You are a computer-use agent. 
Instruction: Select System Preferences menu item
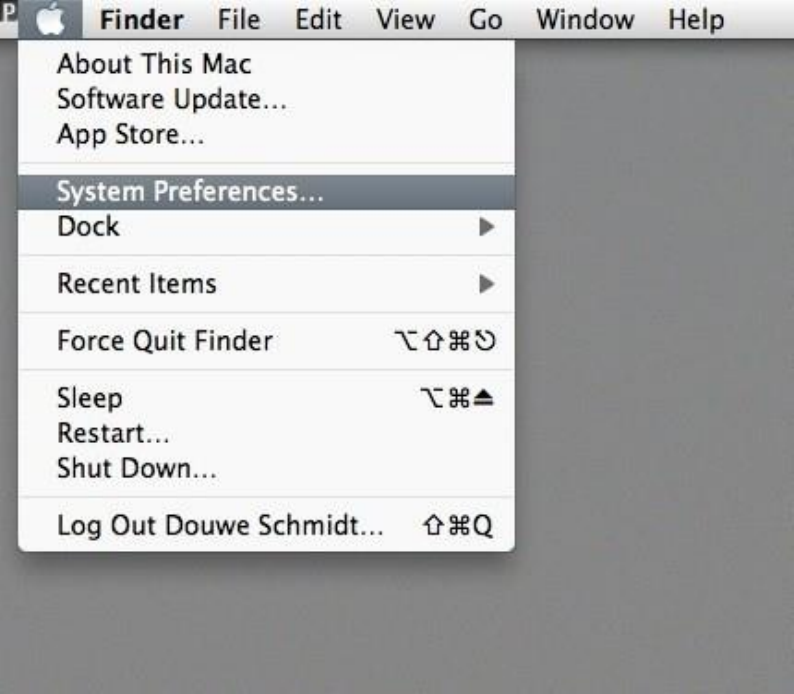[x=190, y=191]
